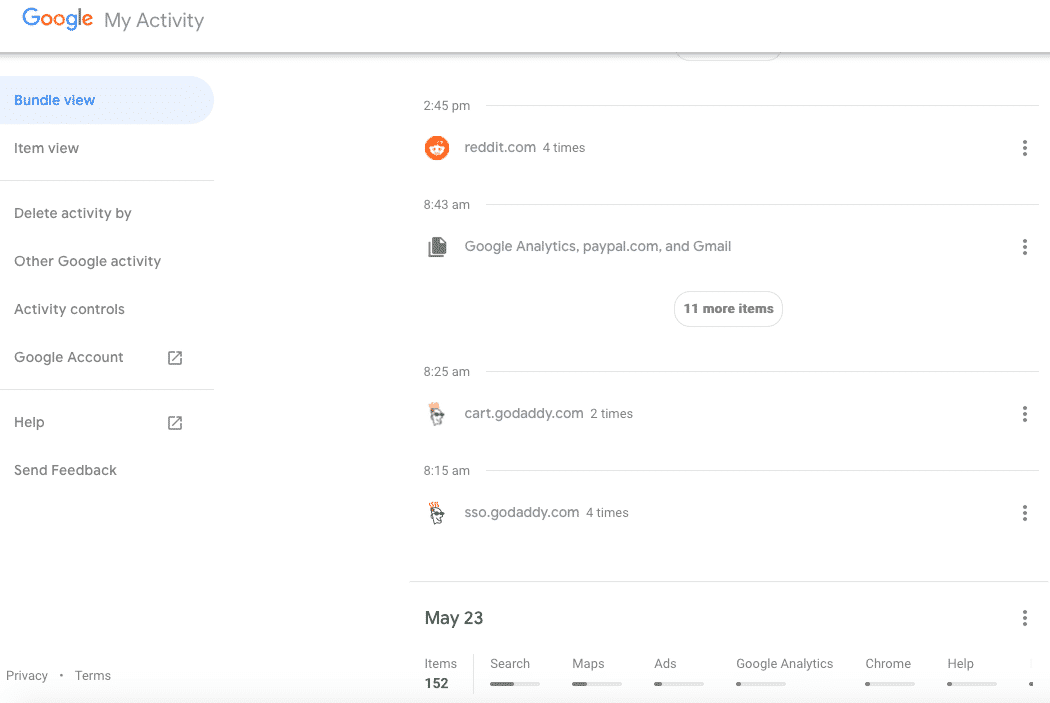This screenshot has height=703, width=1050.
Task: Click the Google Analytics bundle document icon
Action: [x=437, y=247]
